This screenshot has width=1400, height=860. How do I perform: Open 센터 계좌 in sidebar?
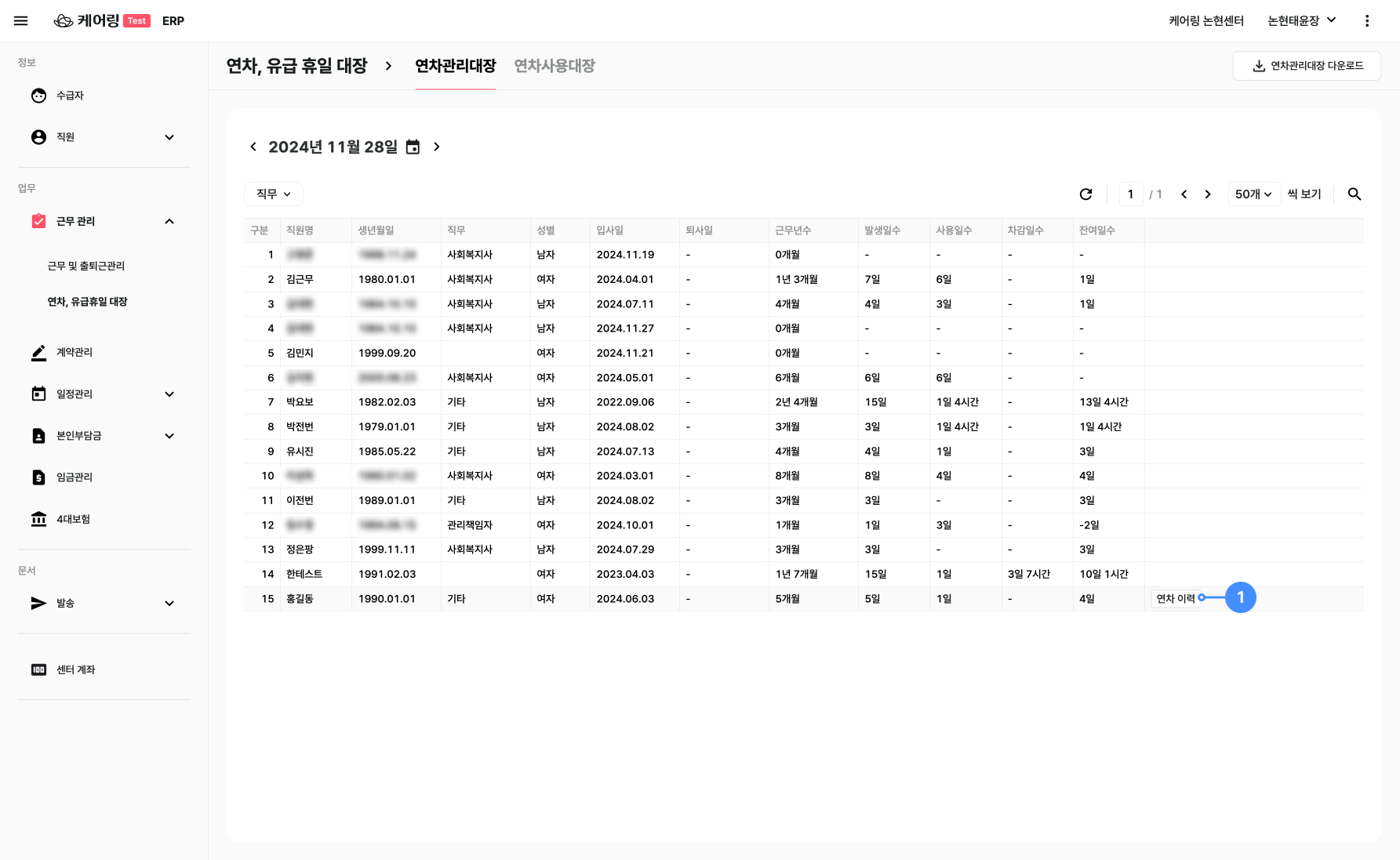pyautogui.click(x=75, y=669)
